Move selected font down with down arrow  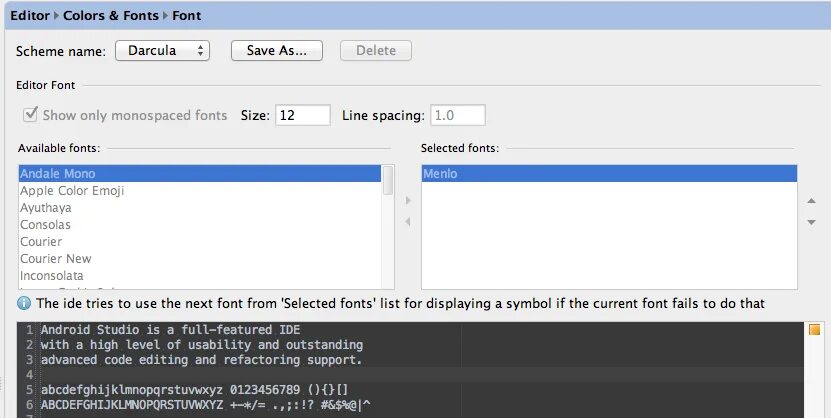[x=811, y=223]
